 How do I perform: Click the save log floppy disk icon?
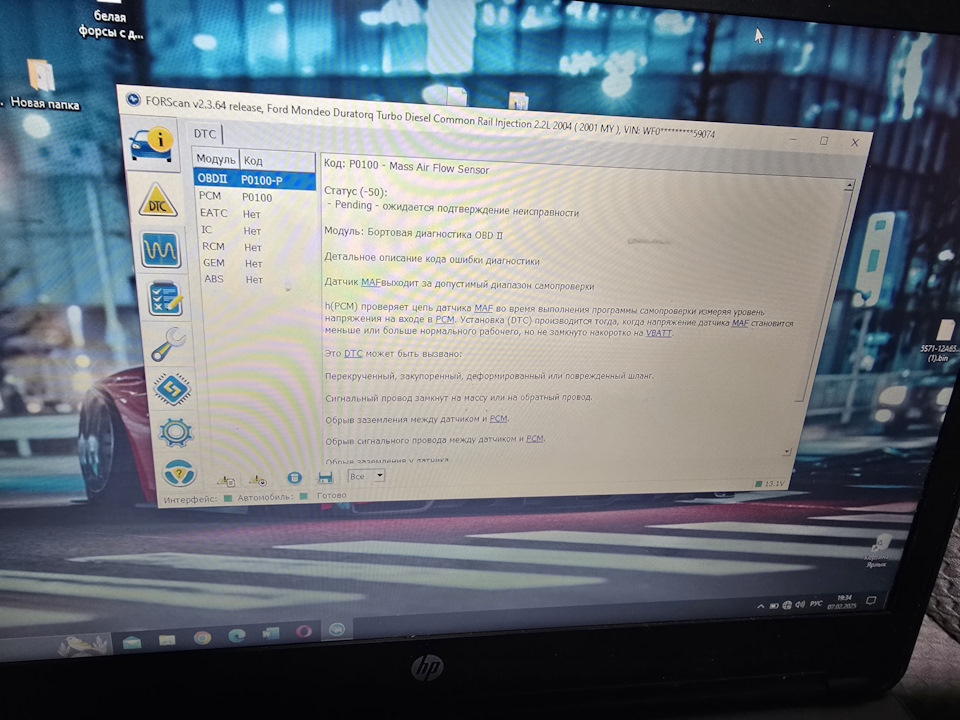(x=325, y=477)
